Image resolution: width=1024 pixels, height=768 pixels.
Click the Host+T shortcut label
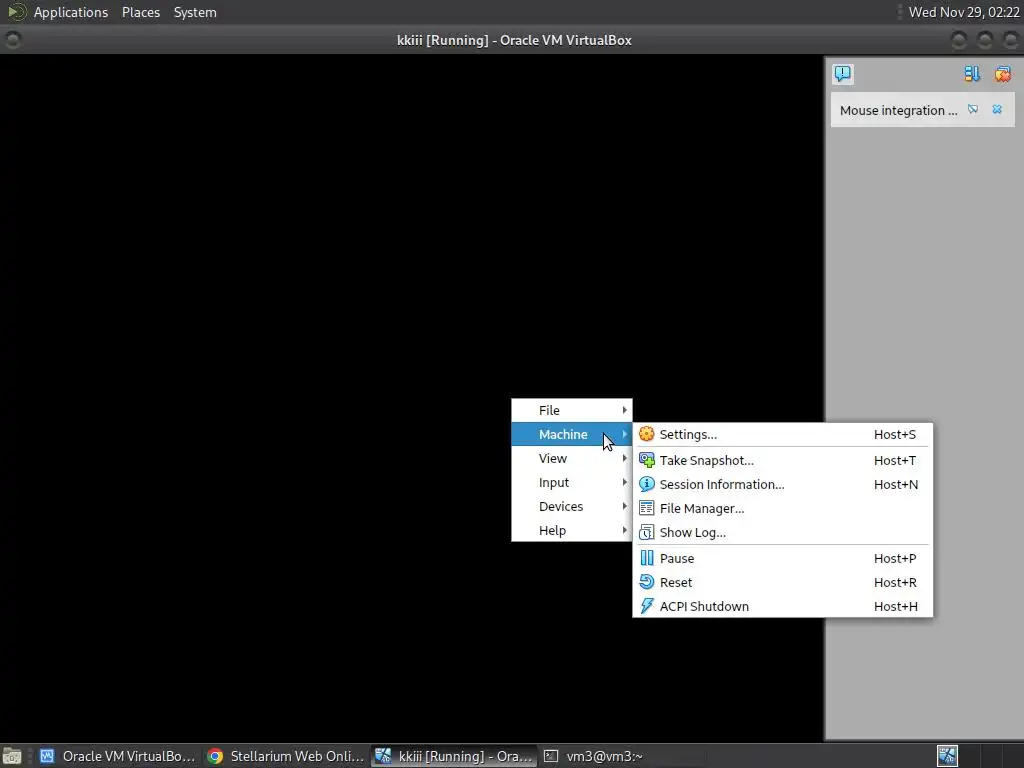click(895, 460)
